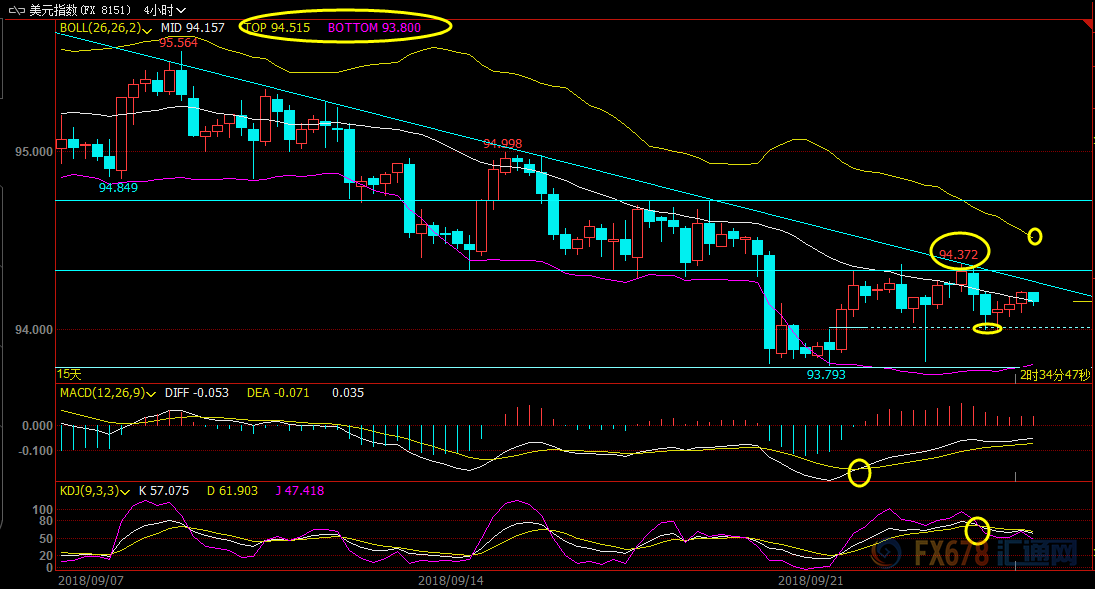Screen dimensions: 1095x589
Task: Click the TOP 94.515 value
Action: [277, 28]
